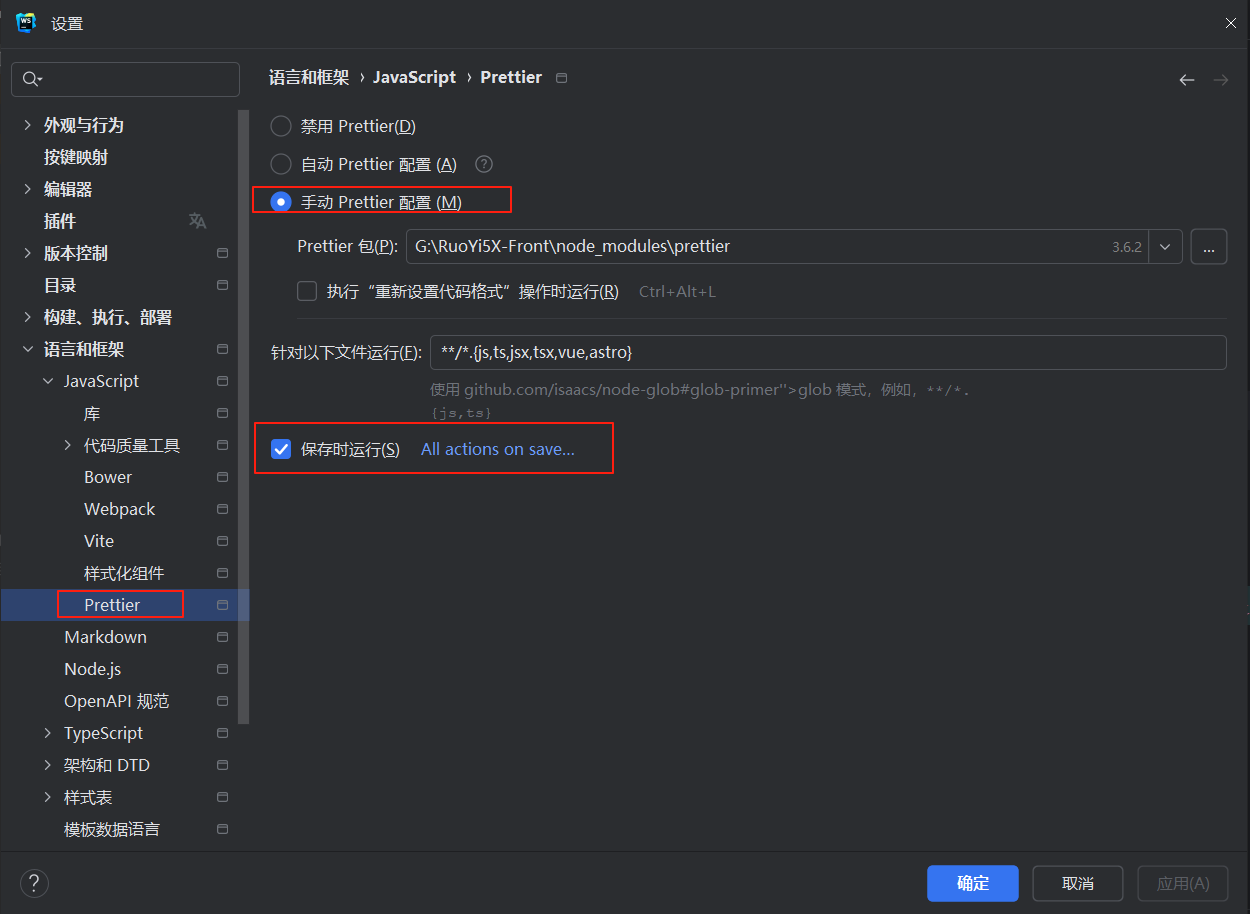
Task: Expand the 代码质量工具 tree node
Action: pos(68,445)
